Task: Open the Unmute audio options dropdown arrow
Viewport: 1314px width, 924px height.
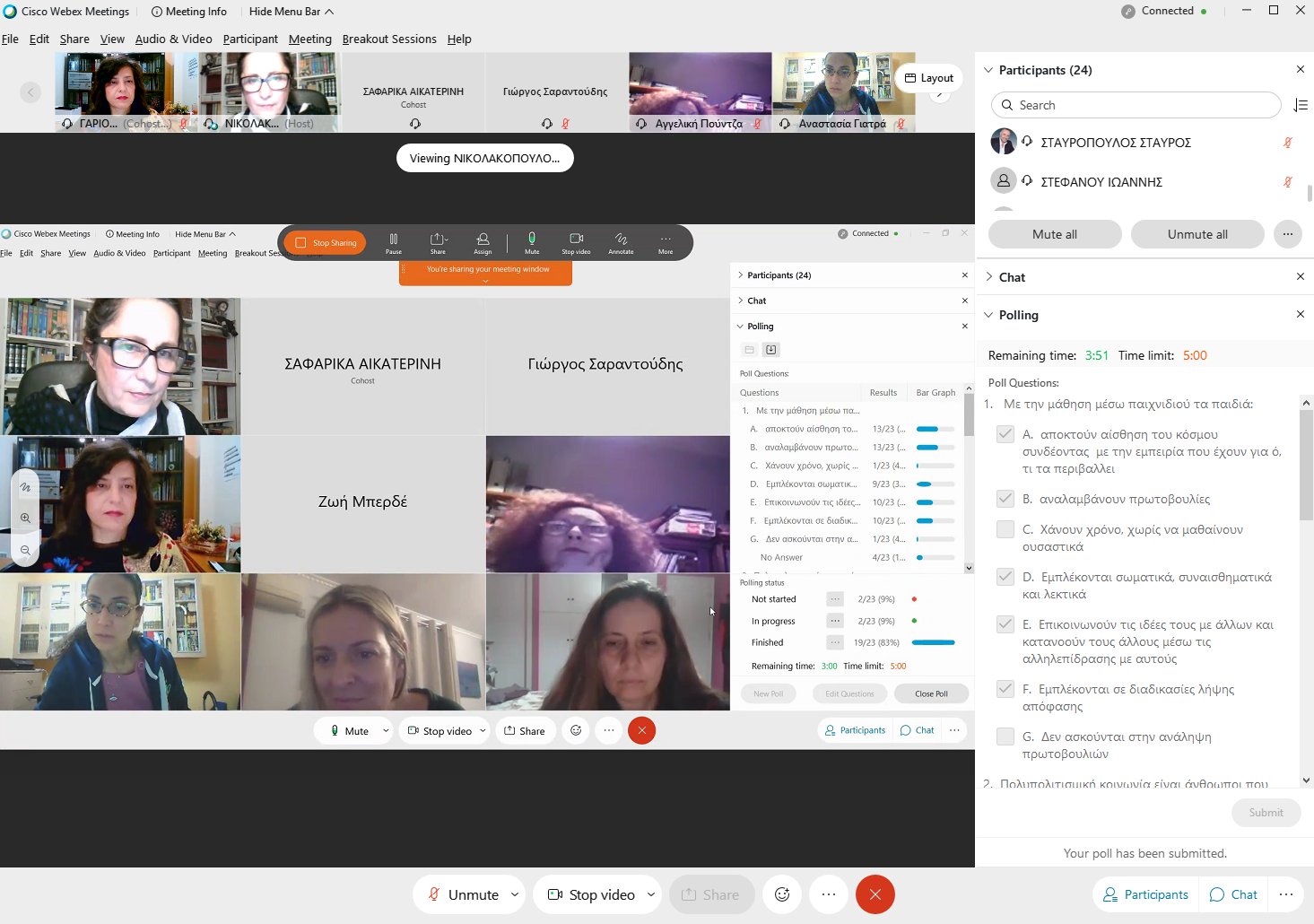Action: point(515,894)
